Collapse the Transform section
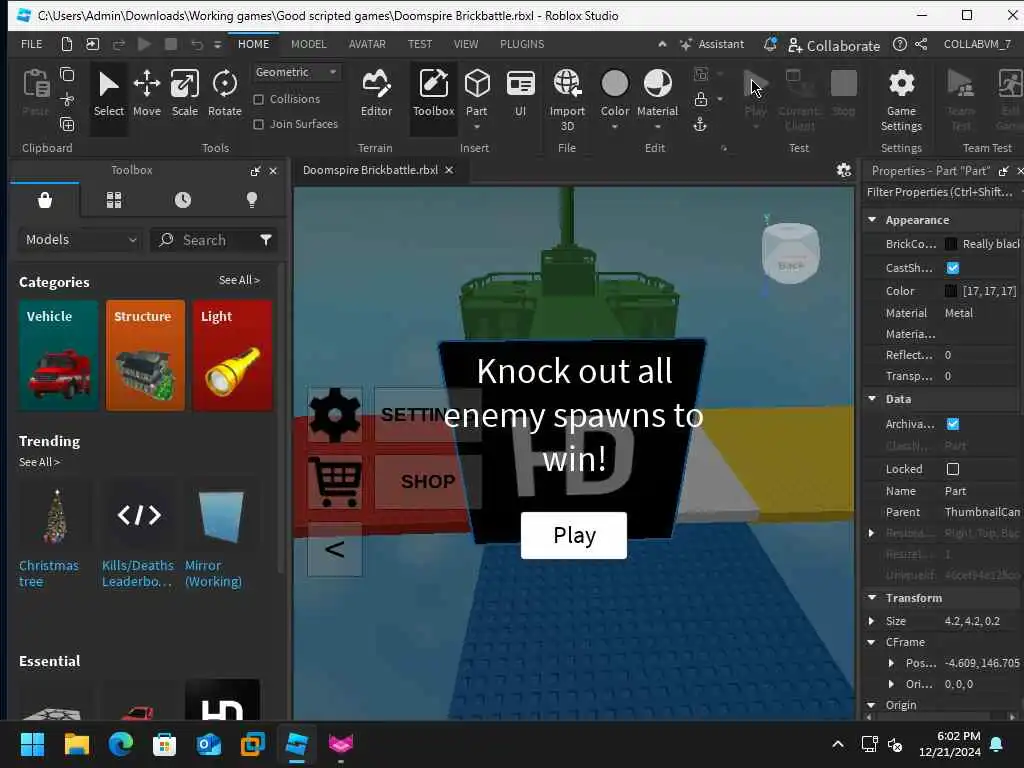The height and width of the screenshot is (768, 1024). click(x=872, y=598)
